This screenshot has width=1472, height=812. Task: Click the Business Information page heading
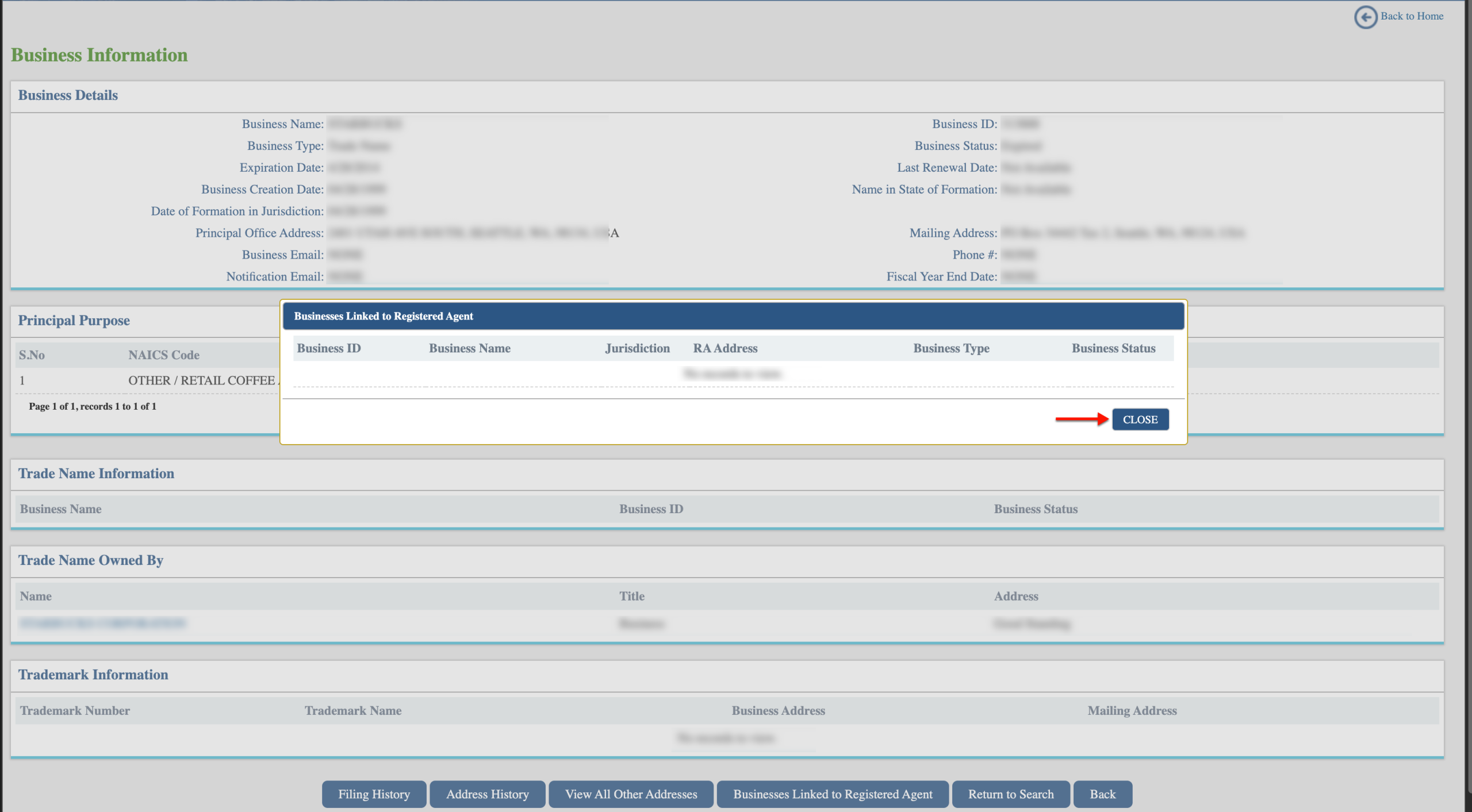[99, 55]
